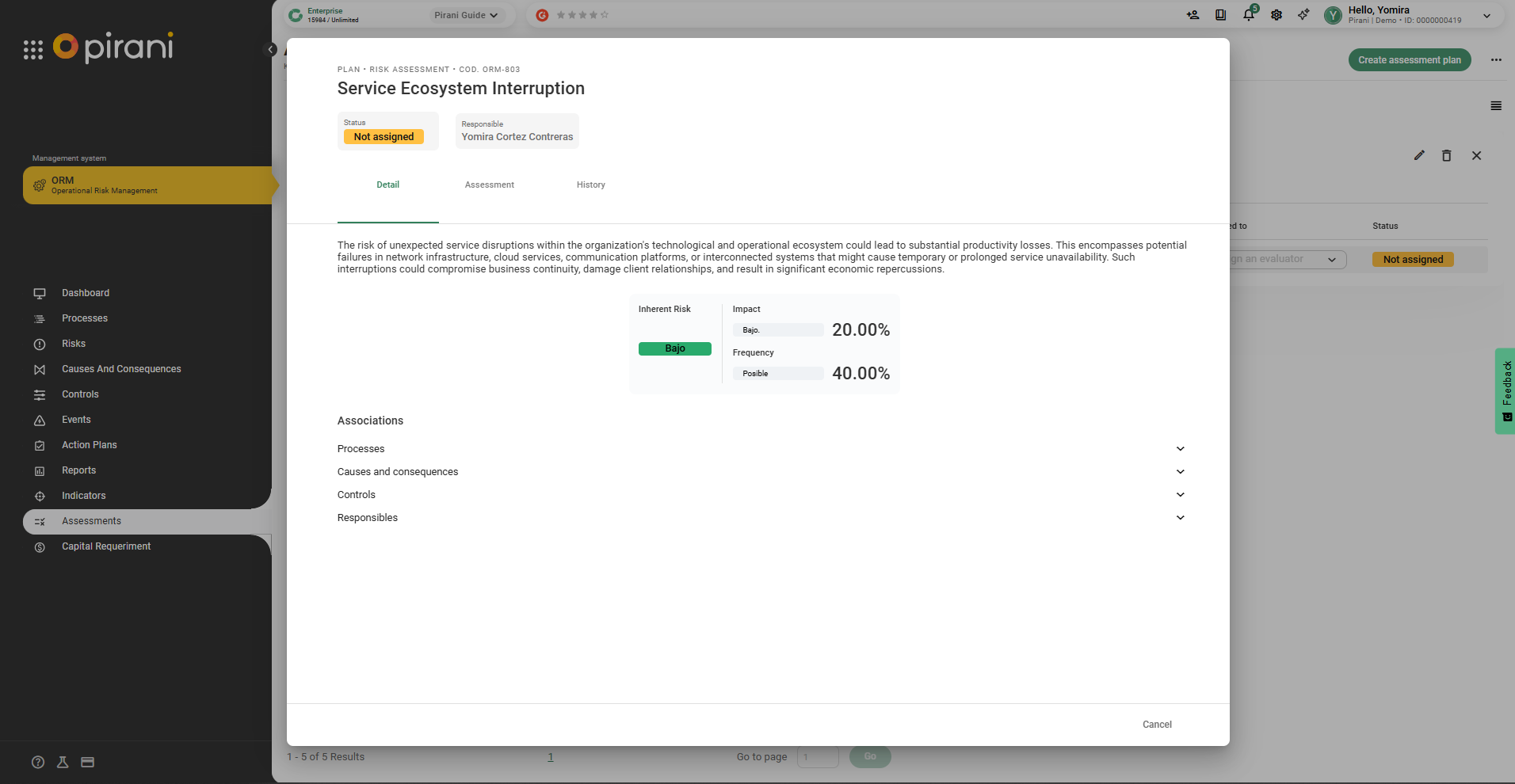Open the settings gear icon
Image resolution: width=1515 pixels, height=784 pixels.
tap(1276, 15)
